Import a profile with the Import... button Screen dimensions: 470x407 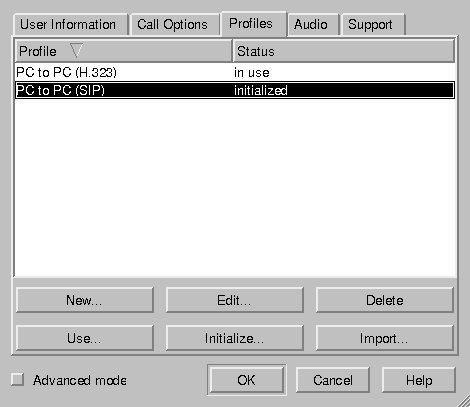click(385, 338)
